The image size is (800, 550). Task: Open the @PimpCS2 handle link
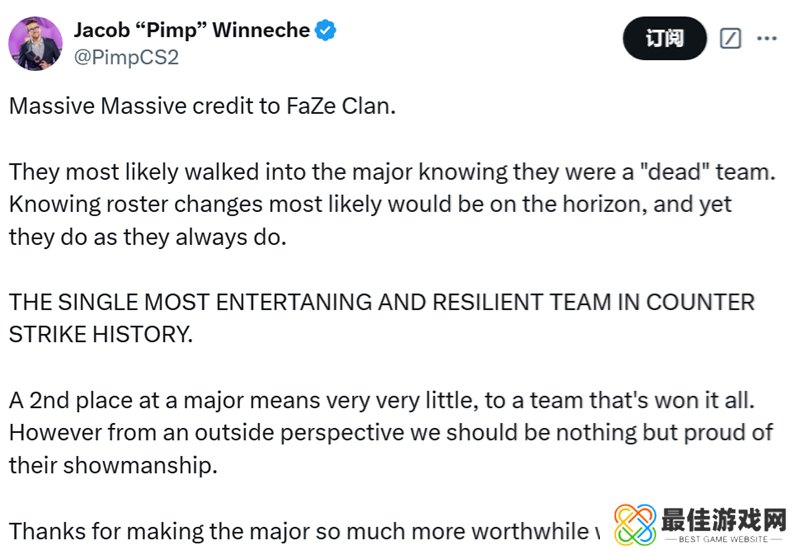point(126,57)
